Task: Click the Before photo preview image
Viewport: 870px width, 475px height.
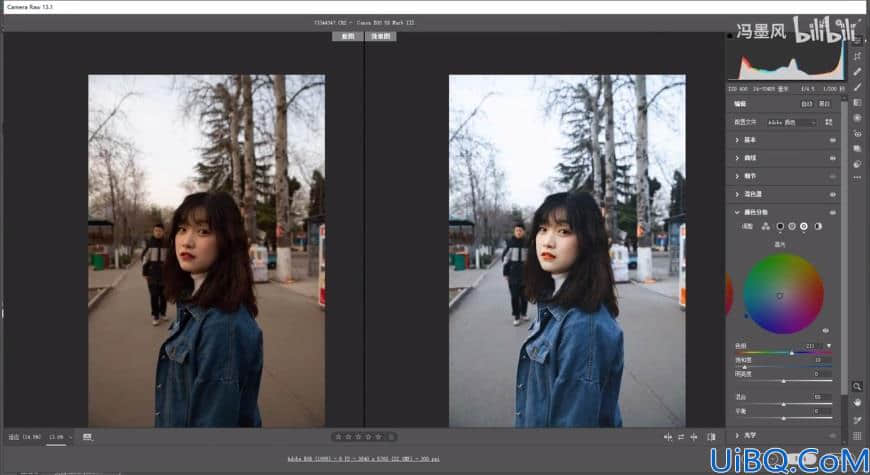Action: 206,251
